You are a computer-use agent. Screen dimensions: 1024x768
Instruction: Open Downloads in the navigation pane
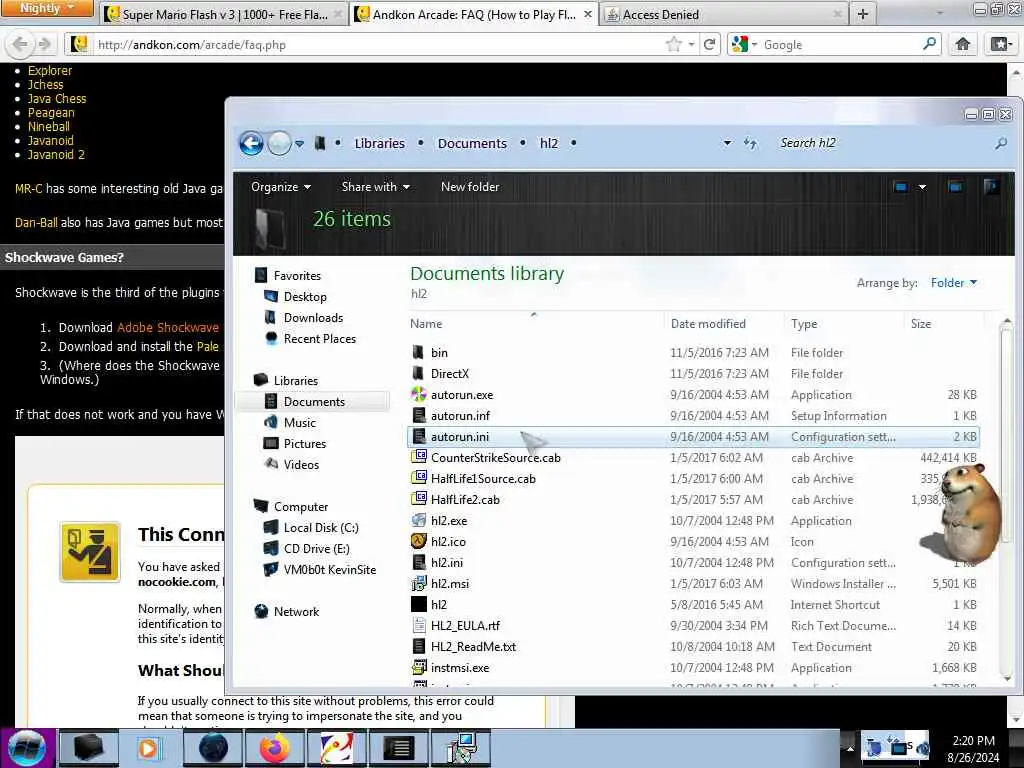pyautogui.click(x=313, y=317)
